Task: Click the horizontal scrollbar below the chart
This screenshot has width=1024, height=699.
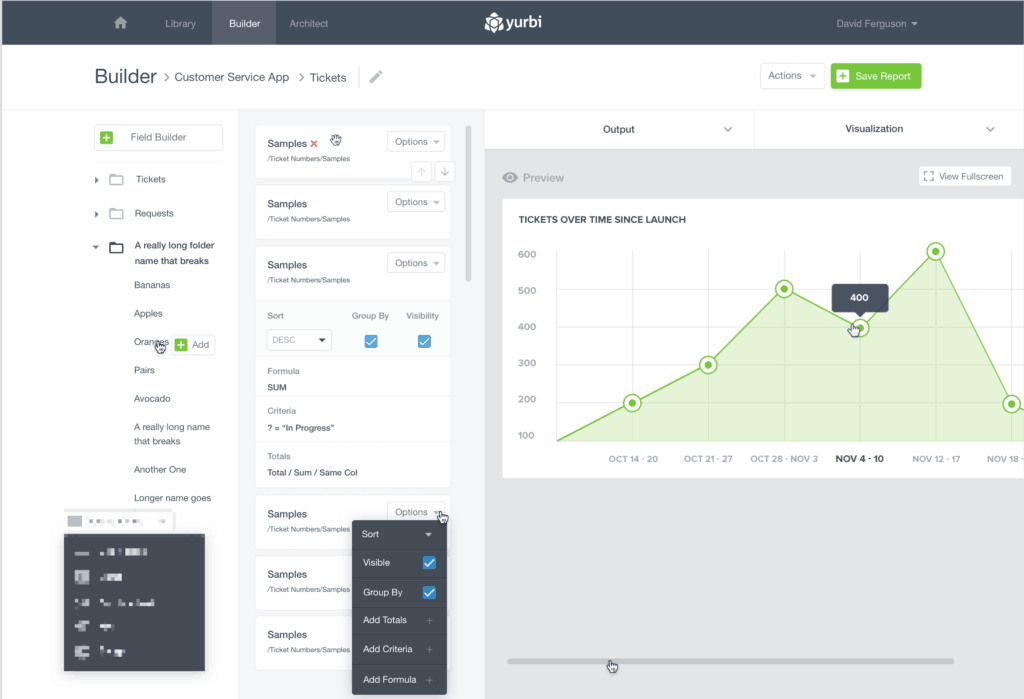Action: tap(730, 661)
